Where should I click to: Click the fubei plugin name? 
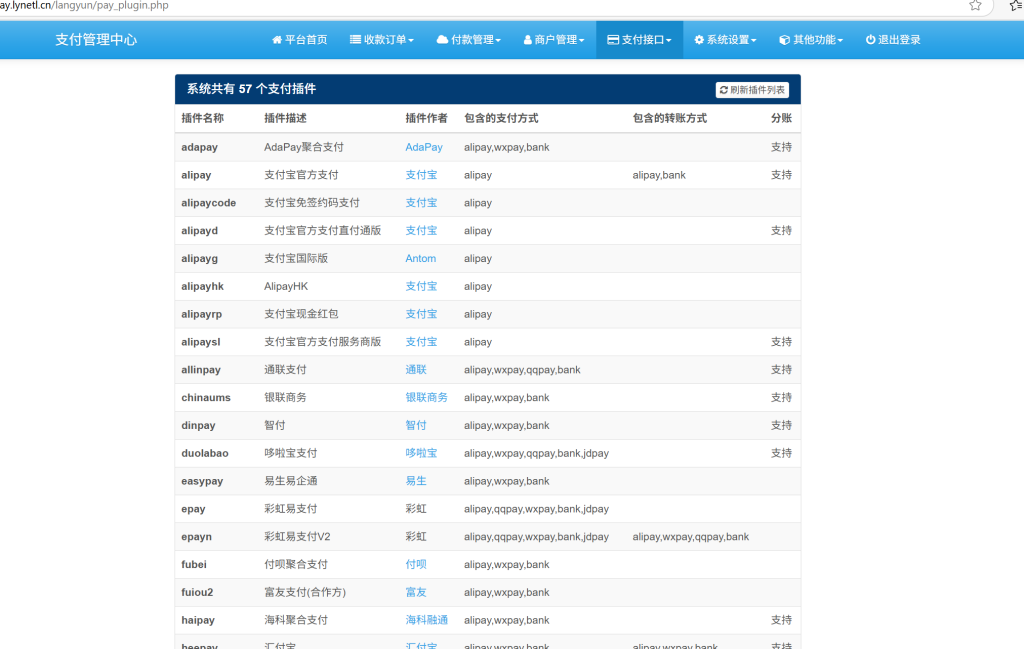tap(193, 565)
